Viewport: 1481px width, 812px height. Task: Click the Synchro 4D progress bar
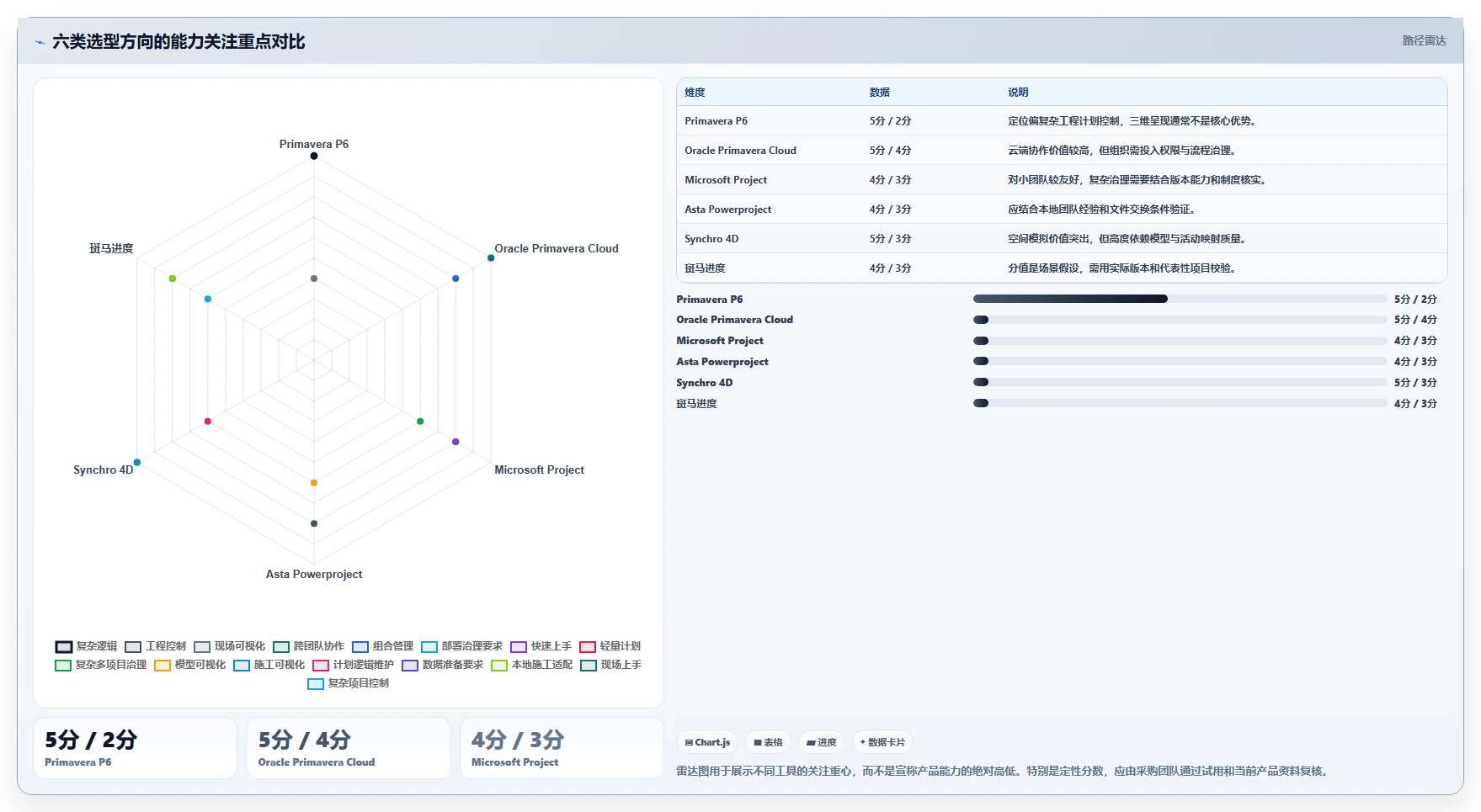click(1180, 382)
